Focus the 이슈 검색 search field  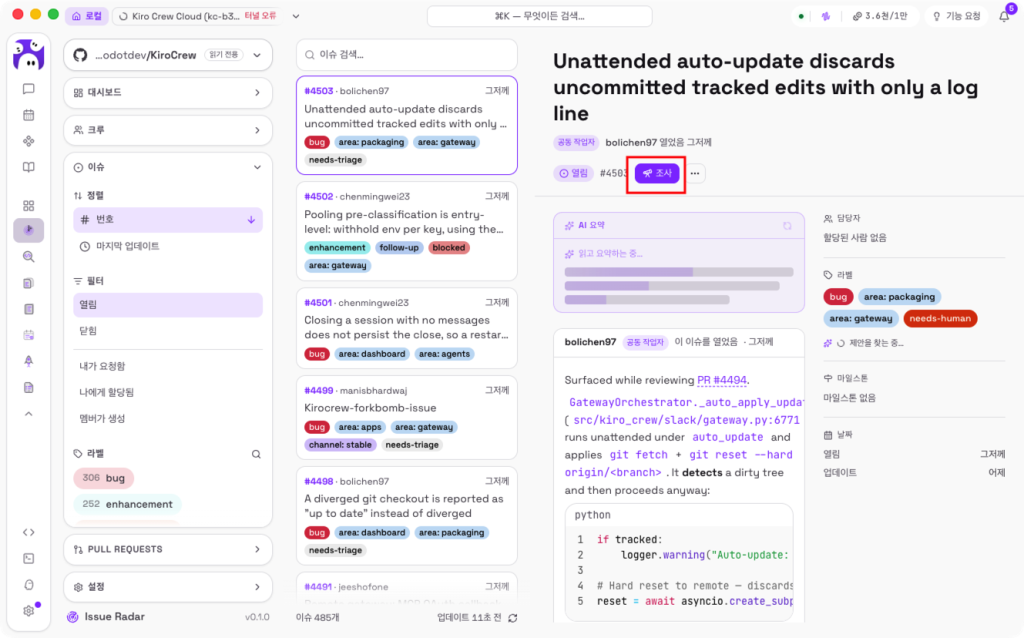click(x=407, y=55)
